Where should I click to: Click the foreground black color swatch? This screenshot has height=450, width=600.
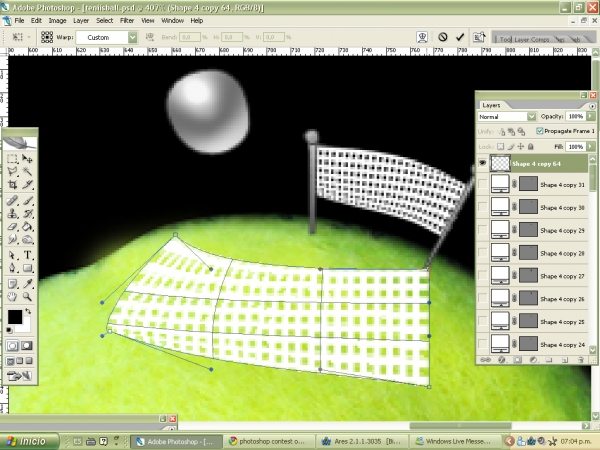(x=15, y=317)
